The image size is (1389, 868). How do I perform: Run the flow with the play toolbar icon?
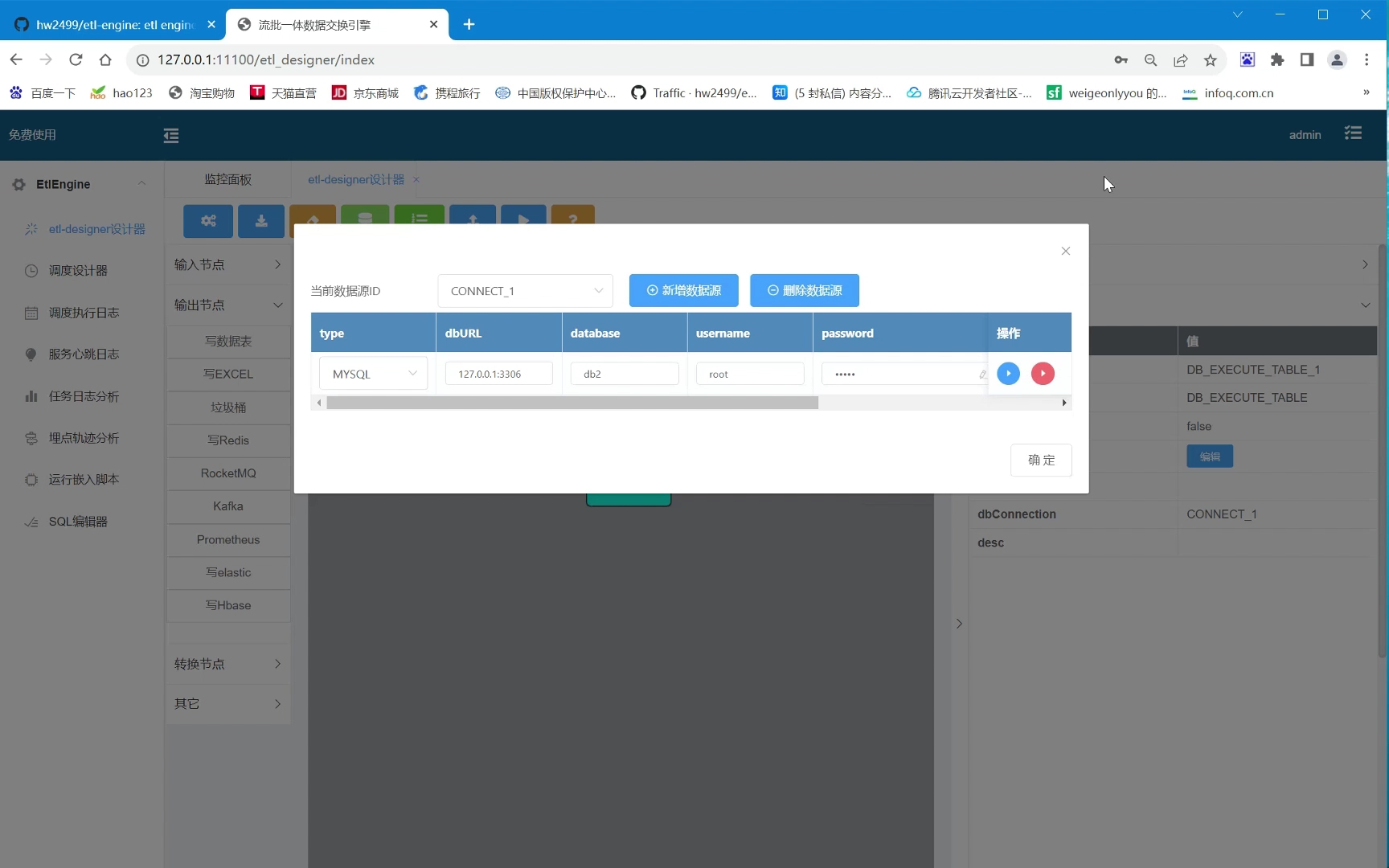523,217
